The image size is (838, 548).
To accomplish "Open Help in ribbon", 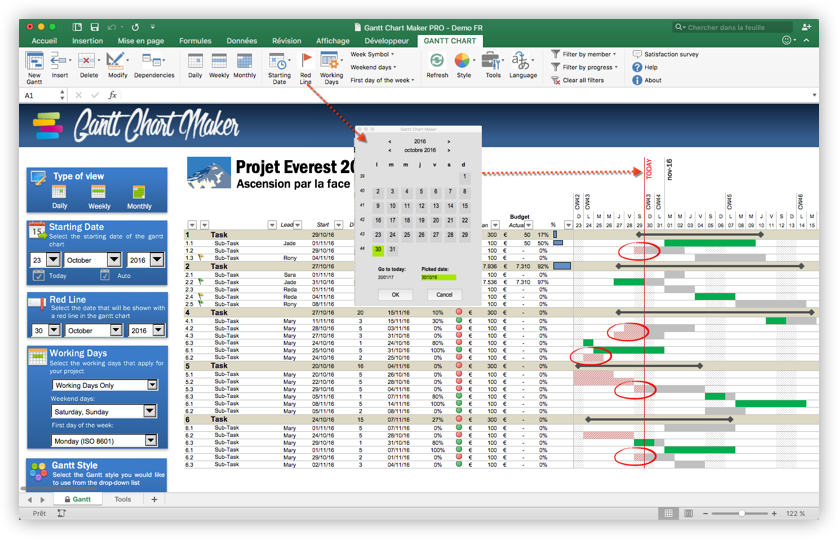I will (x=645, y=67).
